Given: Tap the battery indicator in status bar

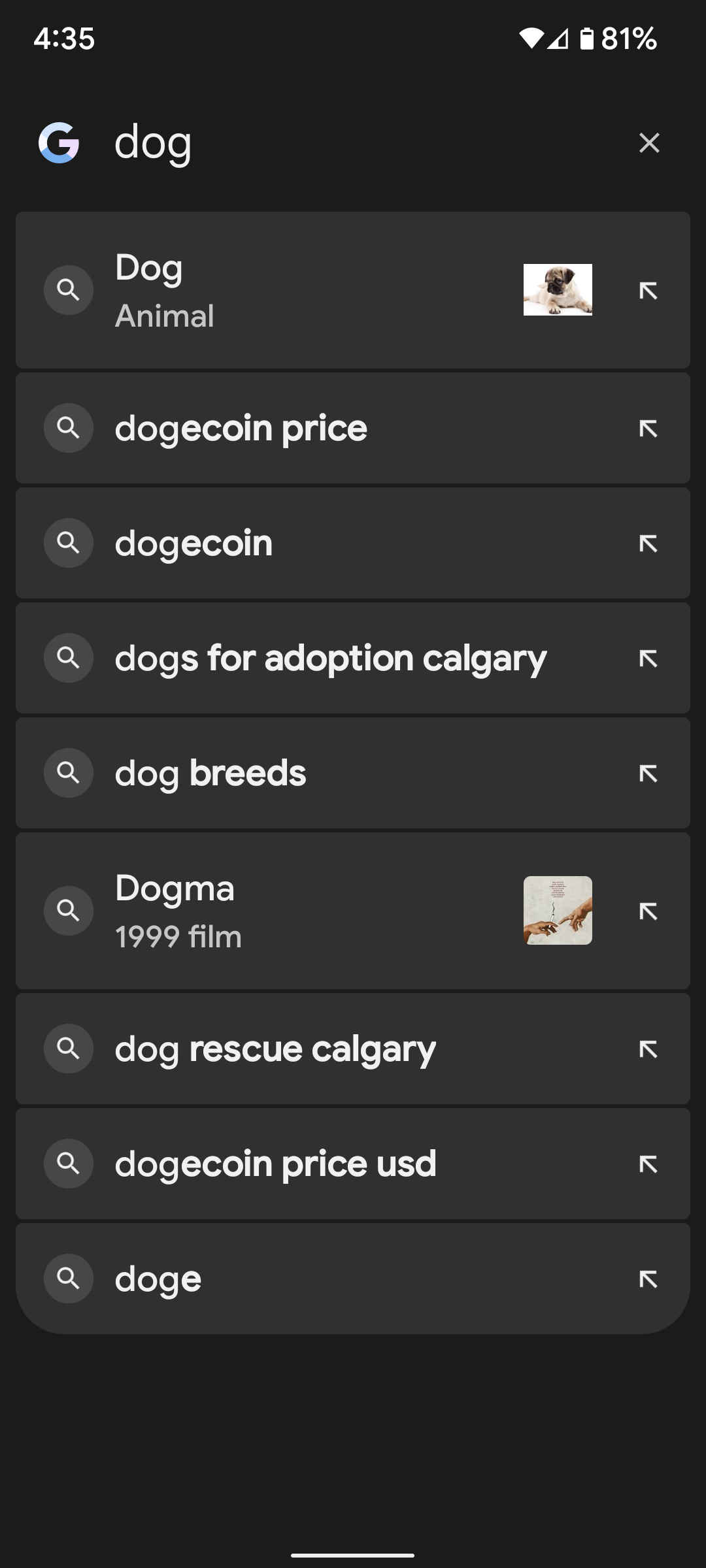Looking at the screenshot, I should [587, 39].
